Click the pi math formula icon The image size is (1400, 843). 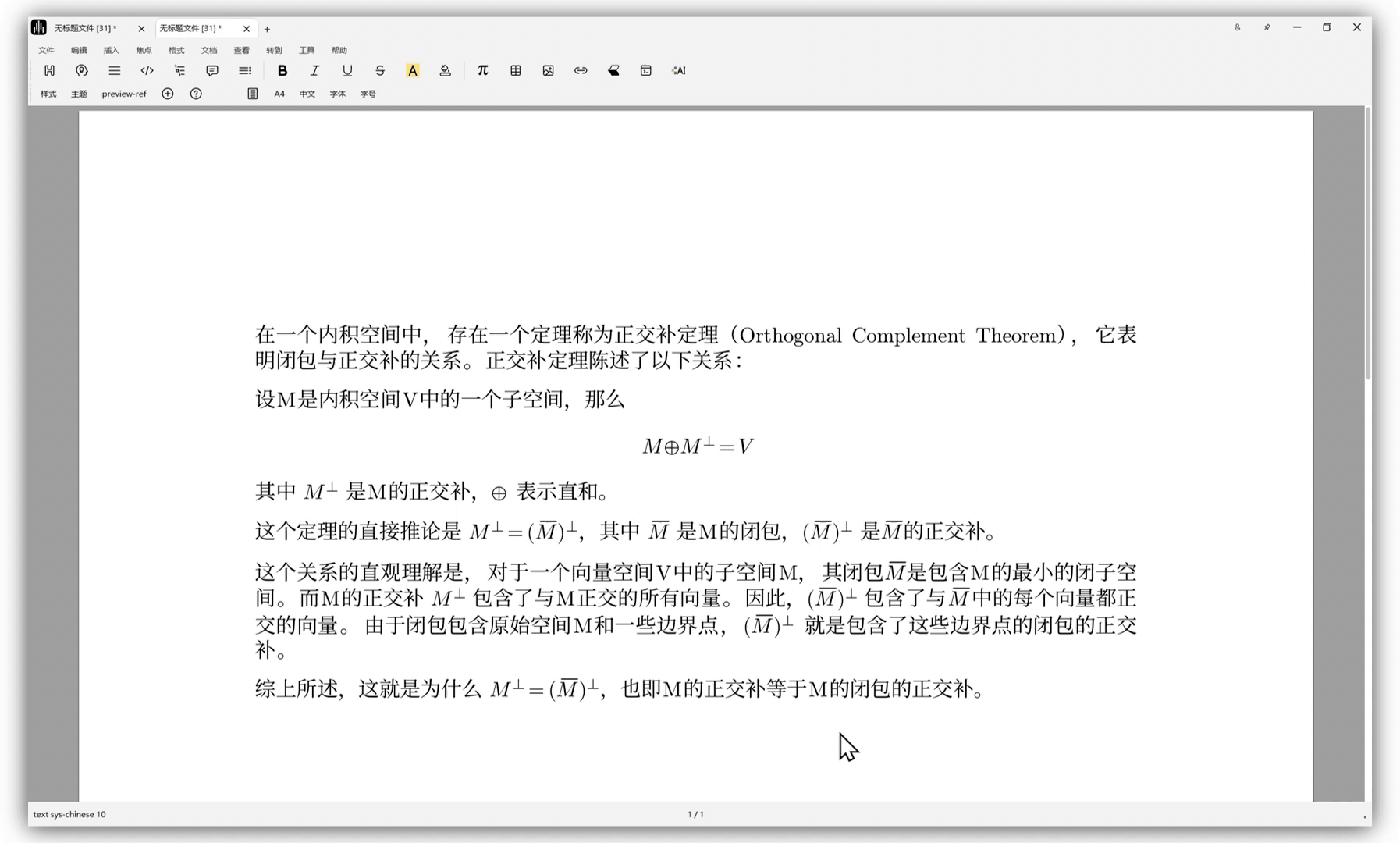click(482, 70)
